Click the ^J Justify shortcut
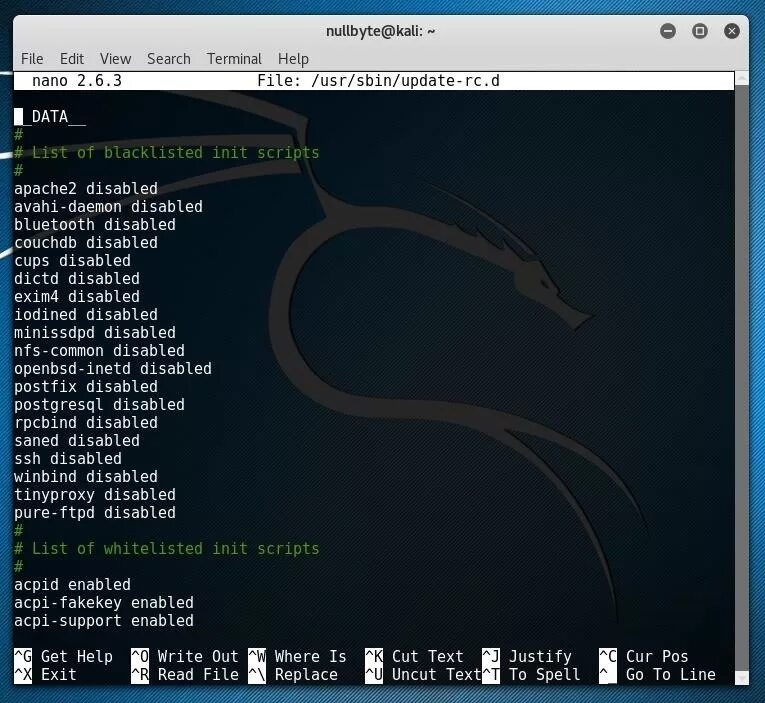The image size is (765, 703). click(527, 657)
